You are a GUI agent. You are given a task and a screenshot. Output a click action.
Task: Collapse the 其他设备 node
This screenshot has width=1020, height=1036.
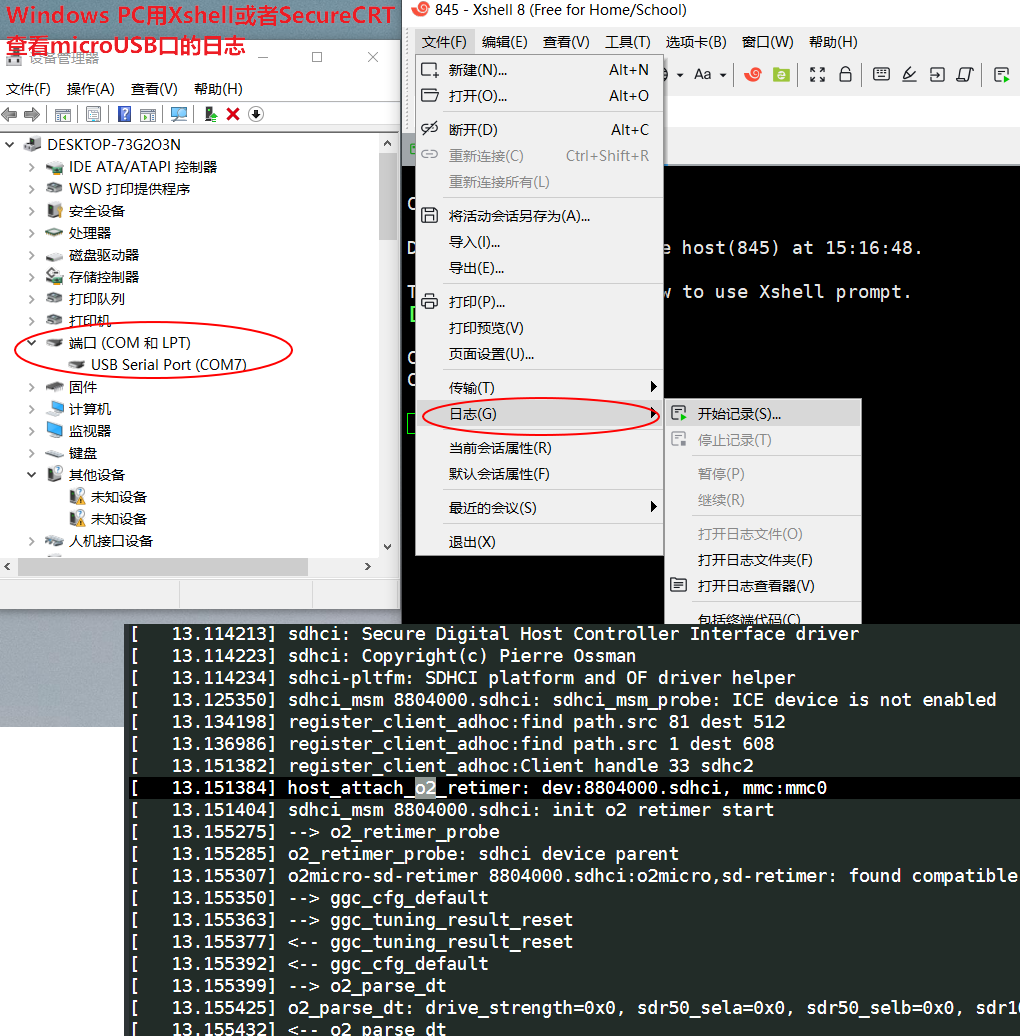[31, 475]
